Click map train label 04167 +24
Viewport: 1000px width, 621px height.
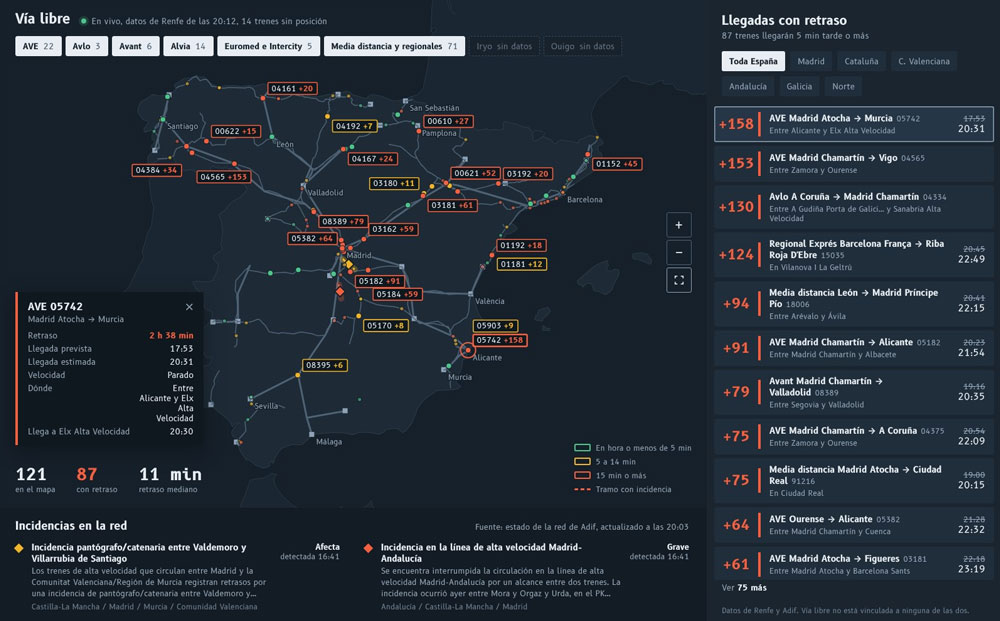click(x=372, y=159)
